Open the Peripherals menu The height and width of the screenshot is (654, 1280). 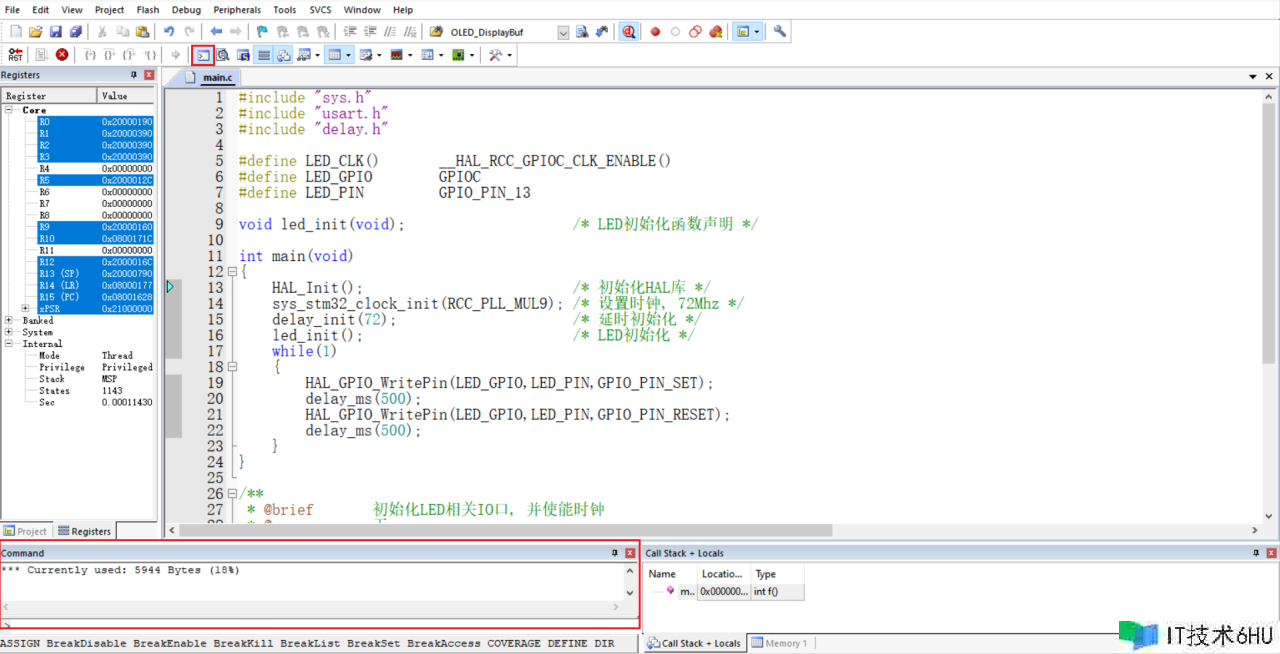(236, 10)
